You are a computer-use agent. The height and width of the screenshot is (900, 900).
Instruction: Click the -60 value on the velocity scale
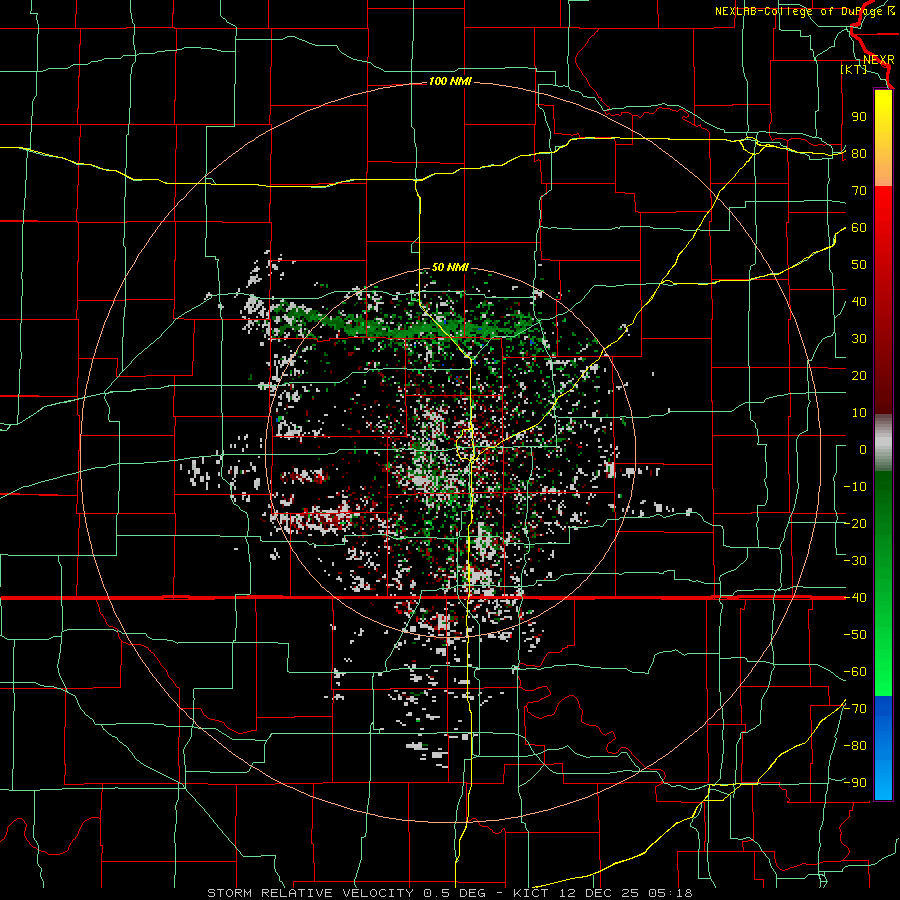click(855, 672)
